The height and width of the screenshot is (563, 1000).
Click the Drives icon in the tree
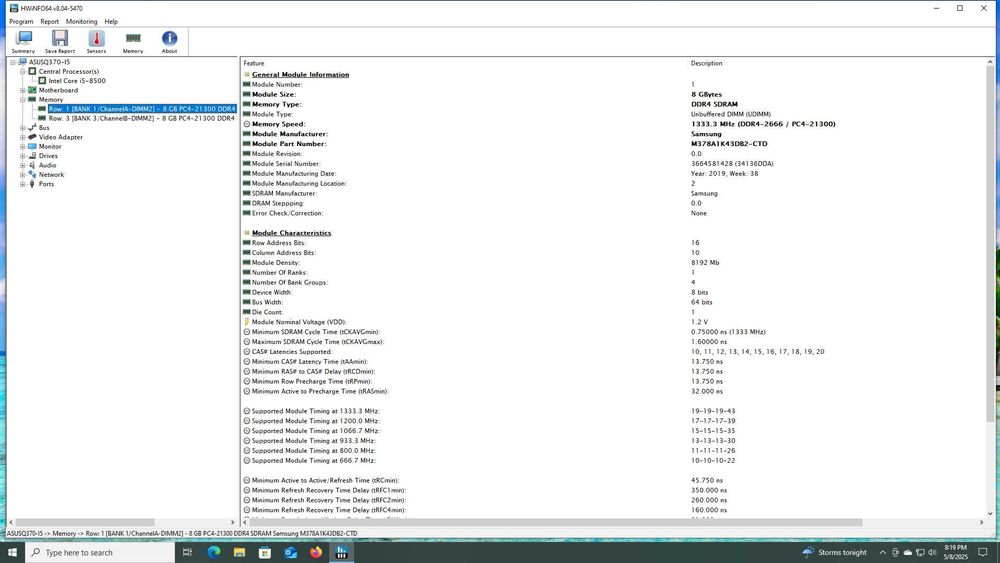tap(32, 156)
